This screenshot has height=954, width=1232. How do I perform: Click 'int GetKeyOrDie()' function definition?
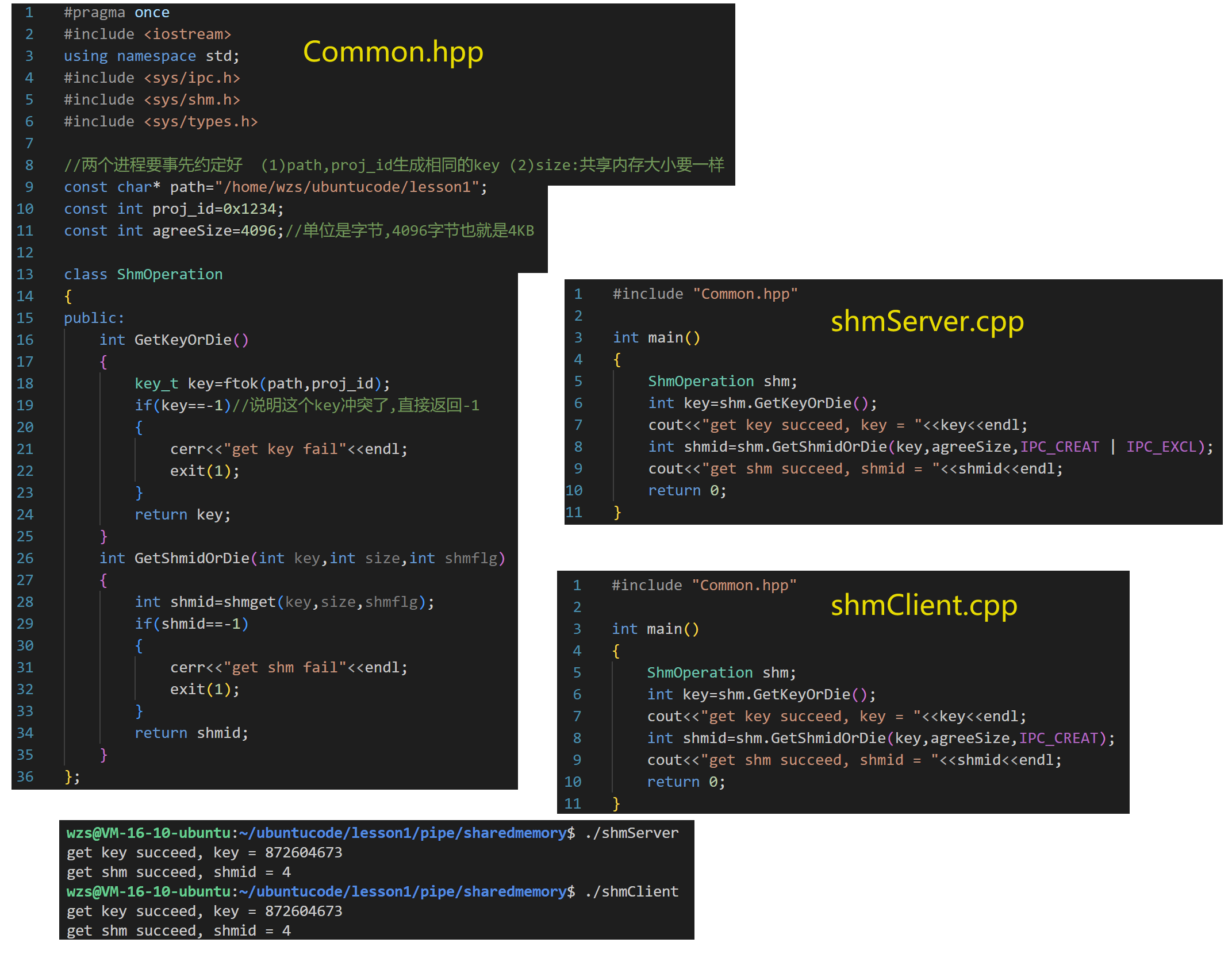pyautogui.click(x=174, y=340)
